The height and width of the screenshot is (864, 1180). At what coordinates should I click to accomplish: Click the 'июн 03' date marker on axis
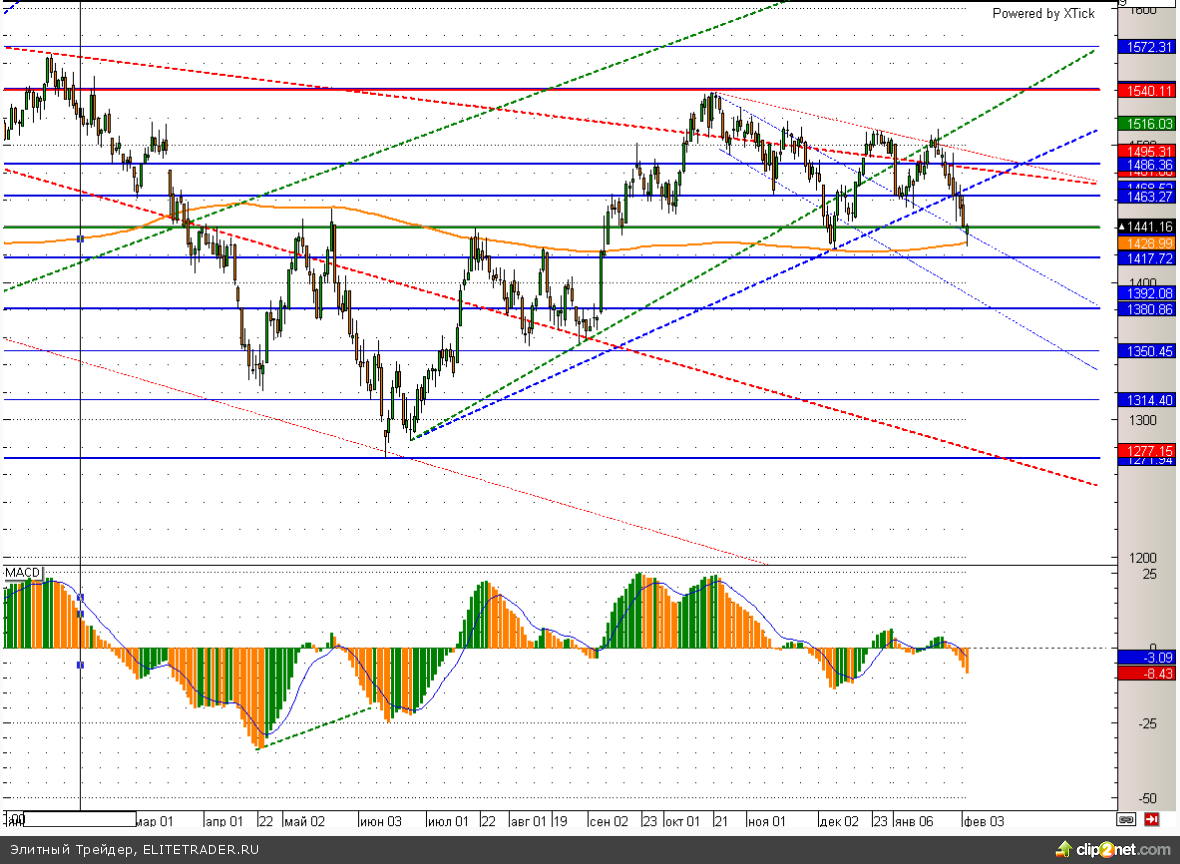380,821
